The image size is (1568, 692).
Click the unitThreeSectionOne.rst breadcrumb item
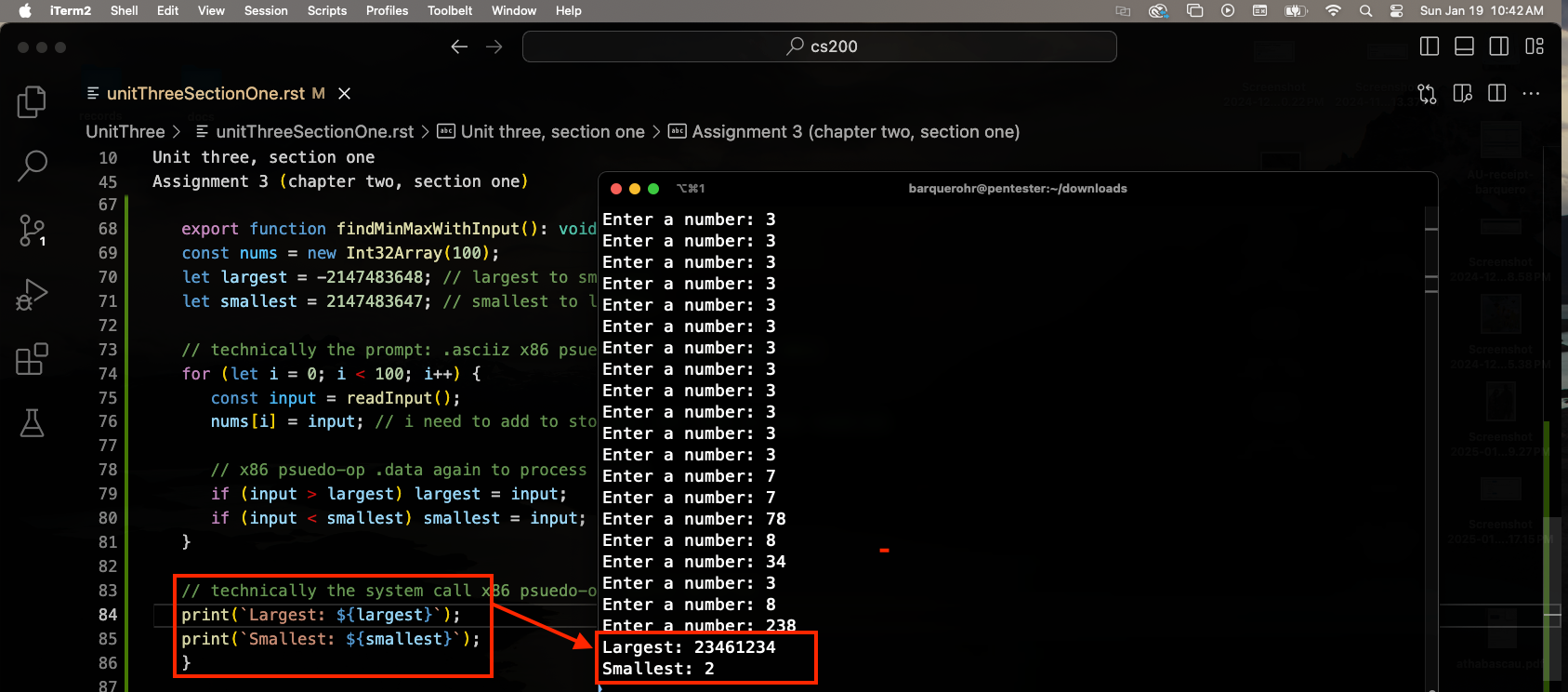pos(305,132)
